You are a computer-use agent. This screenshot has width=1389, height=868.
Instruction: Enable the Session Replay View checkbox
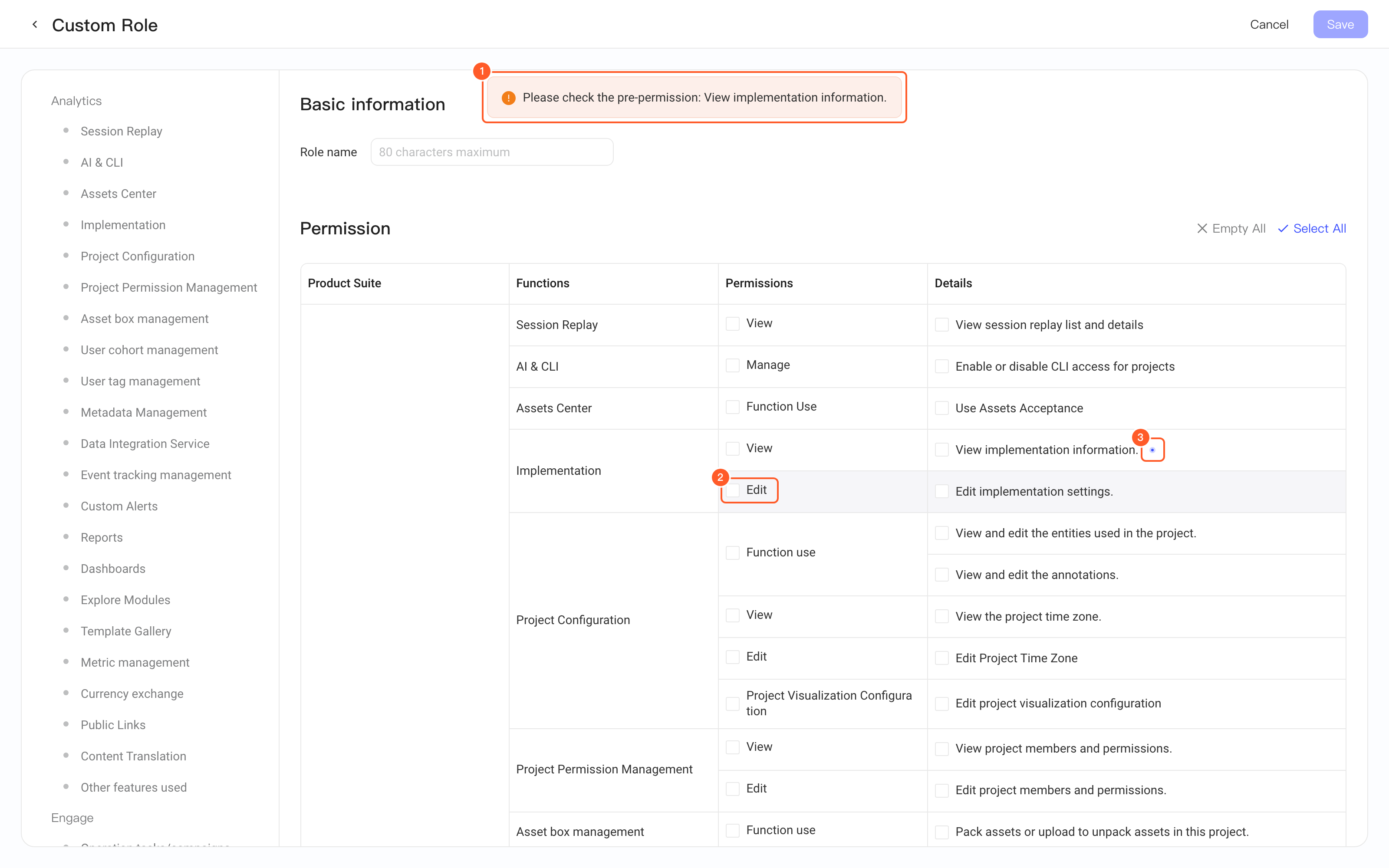(x=732, y=324)
